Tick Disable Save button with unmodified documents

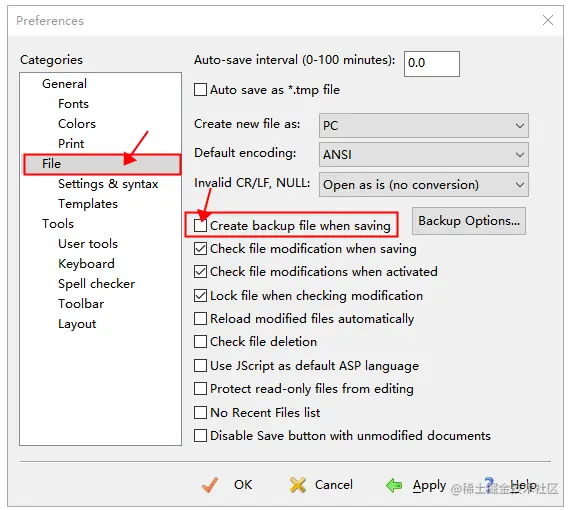point(200,435)
